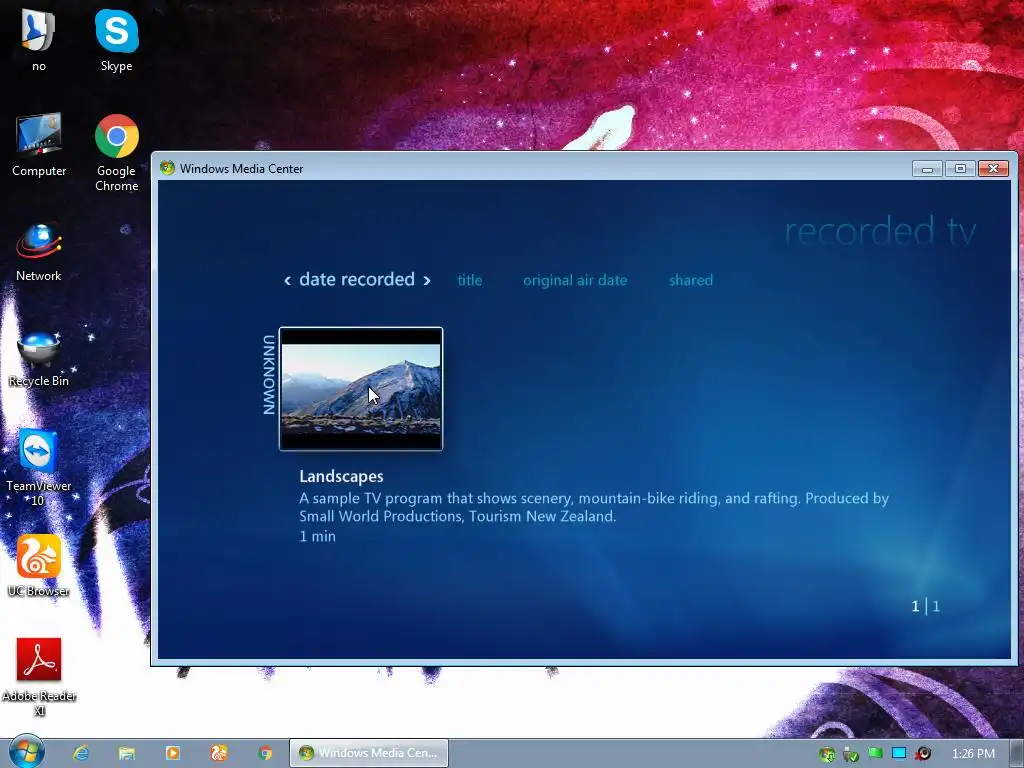Image resolution: width=1024 pixels, height=768 pixels.
Task: Switch to 'original air date' tab
Action: [x=575, y=280]
